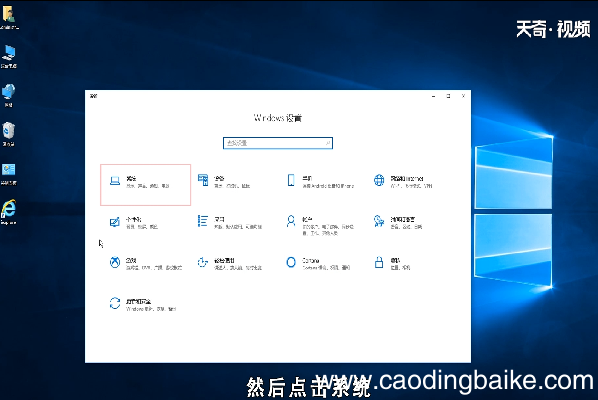
Task: Open the System (laptop icon) settings tile
Action: point(145,185)
